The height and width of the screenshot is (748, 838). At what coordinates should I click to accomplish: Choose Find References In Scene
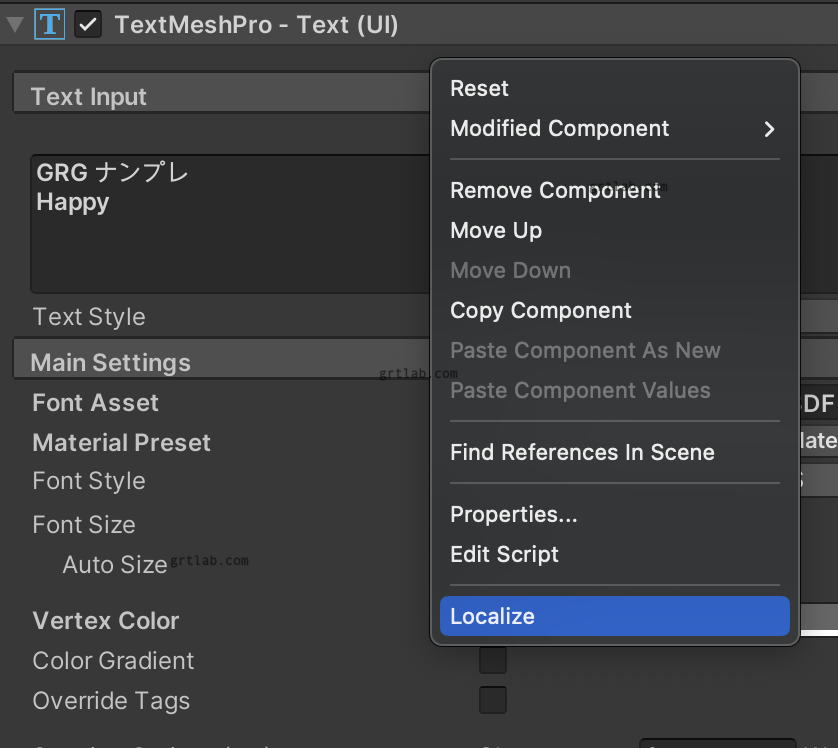coord(582,452)
